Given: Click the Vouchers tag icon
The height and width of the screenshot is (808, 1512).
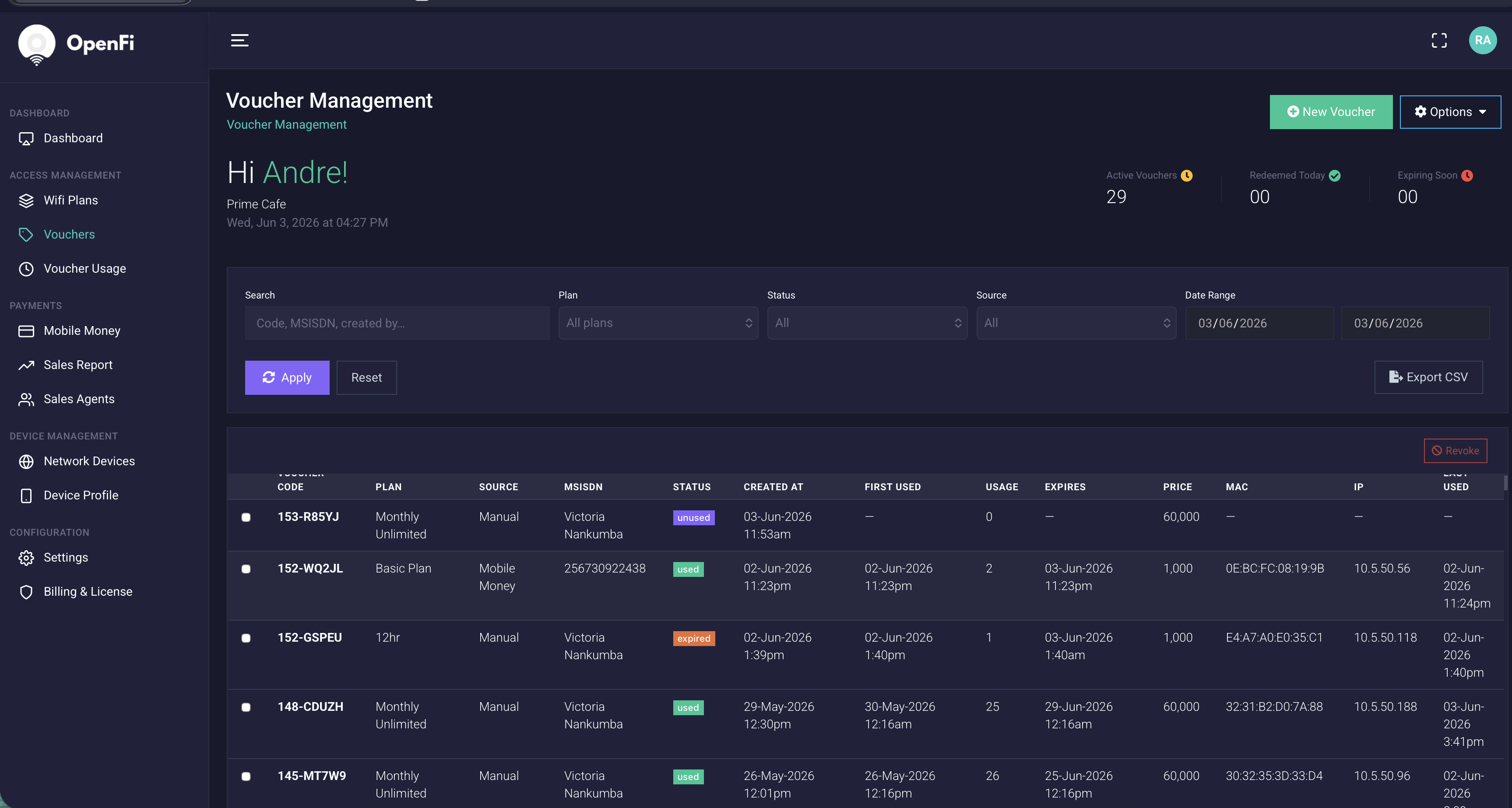Looking at the screenshot, I should [26, 235].
